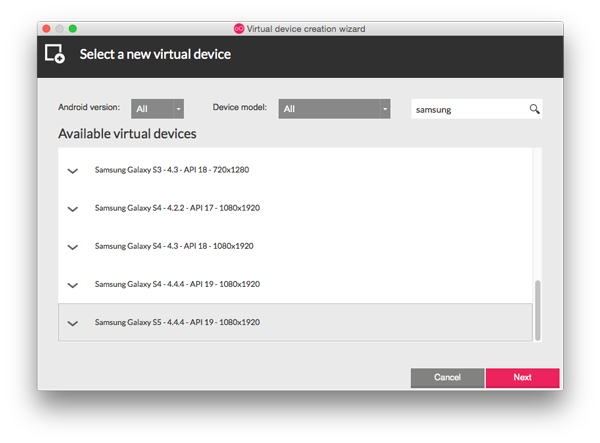Expand the Galaxy S4 4.2.2 API 17 chevron
This screenshot has width=600, height=443.
pyautogui.click(x=72, y=209)
